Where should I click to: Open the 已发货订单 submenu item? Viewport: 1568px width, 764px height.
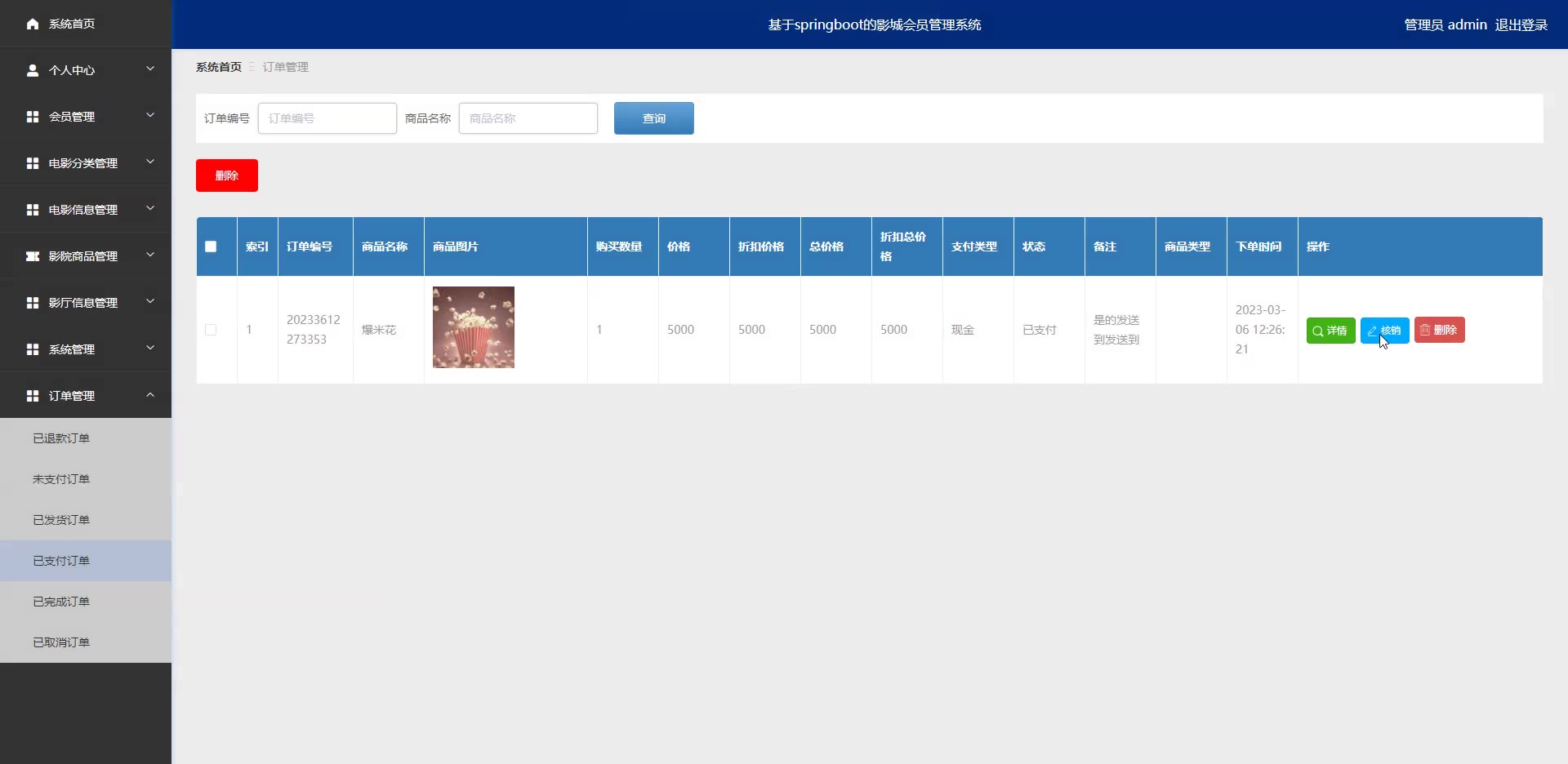[86, 520]
